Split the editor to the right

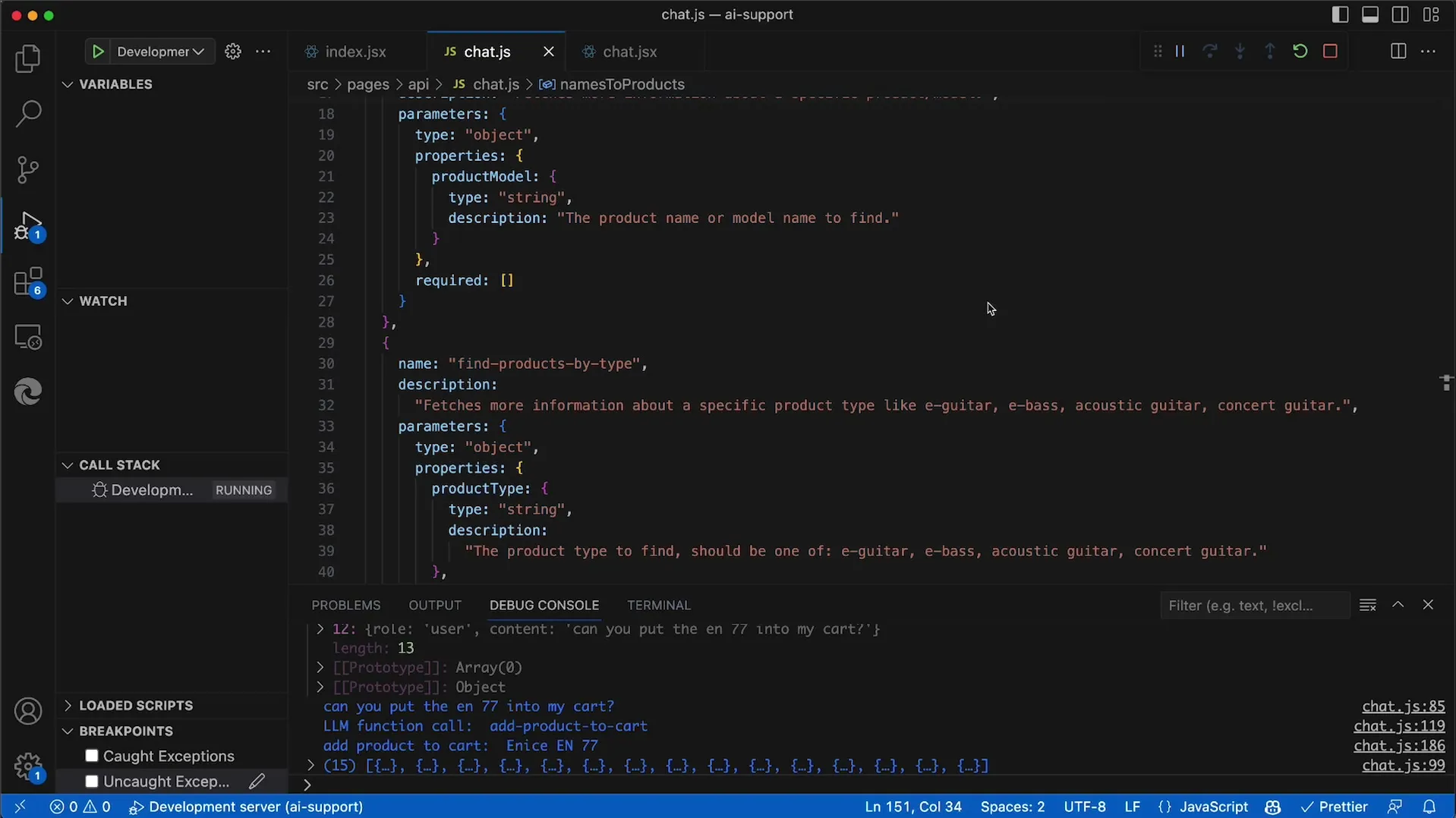coord(1398,52)
